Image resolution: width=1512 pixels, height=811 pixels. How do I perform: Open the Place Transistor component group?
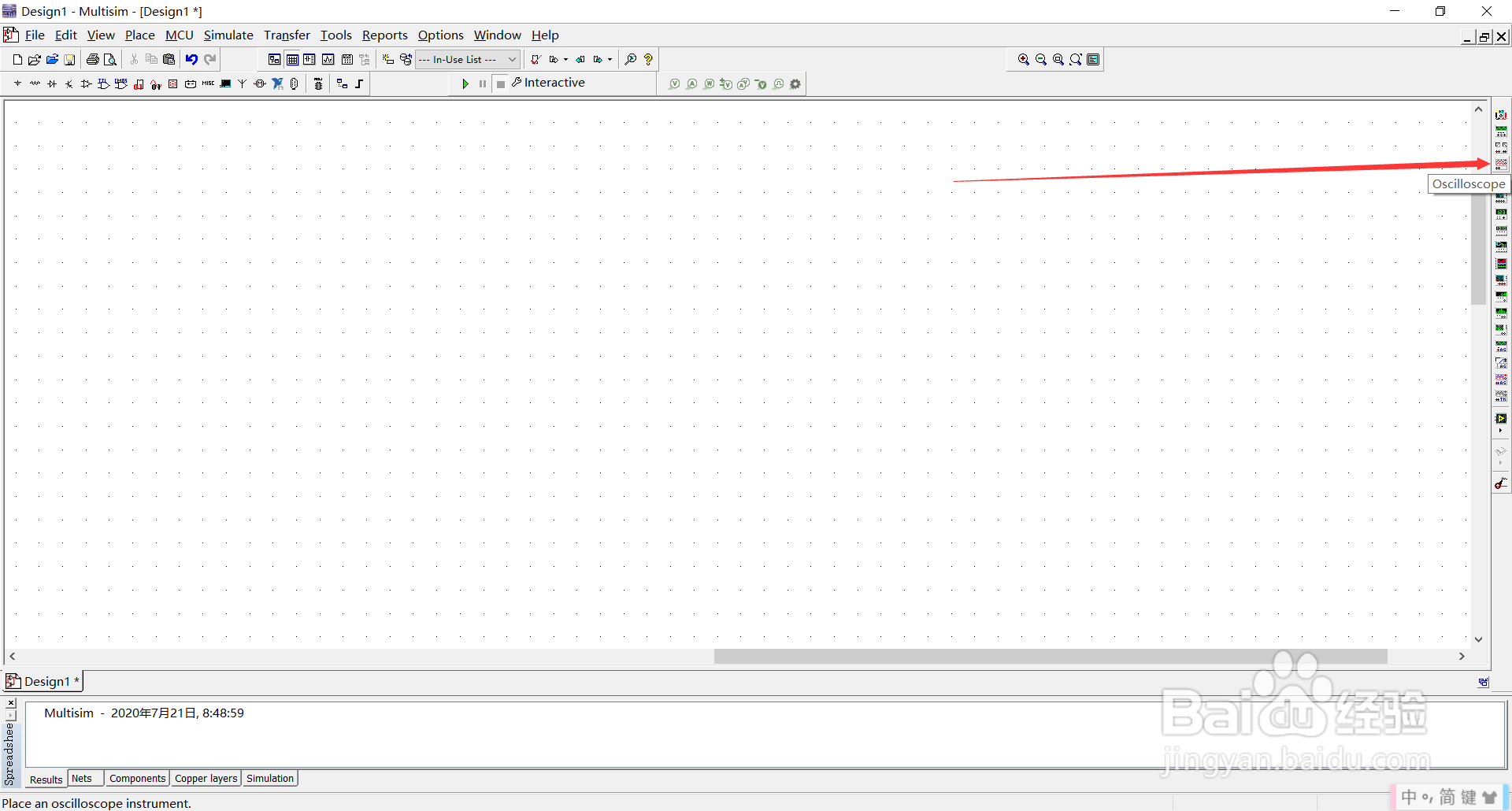tap(69, 83)
